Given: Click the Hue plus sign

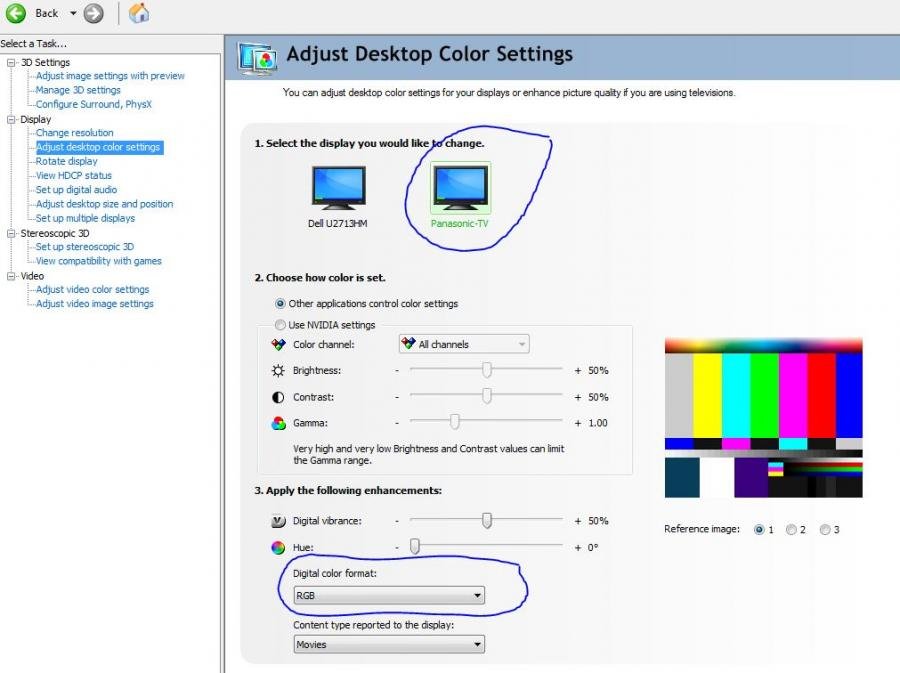Looking at the screenshot, I should point(578,548).
